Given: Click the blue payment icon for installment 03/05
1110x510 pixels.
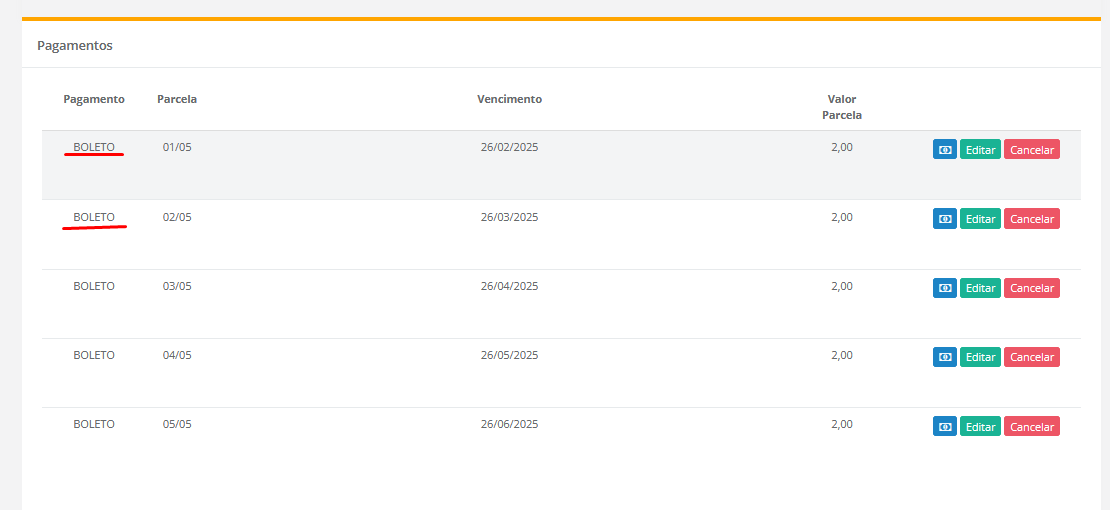Looking at the screenshot, I should pyautogui.click(x=944, y=288).
